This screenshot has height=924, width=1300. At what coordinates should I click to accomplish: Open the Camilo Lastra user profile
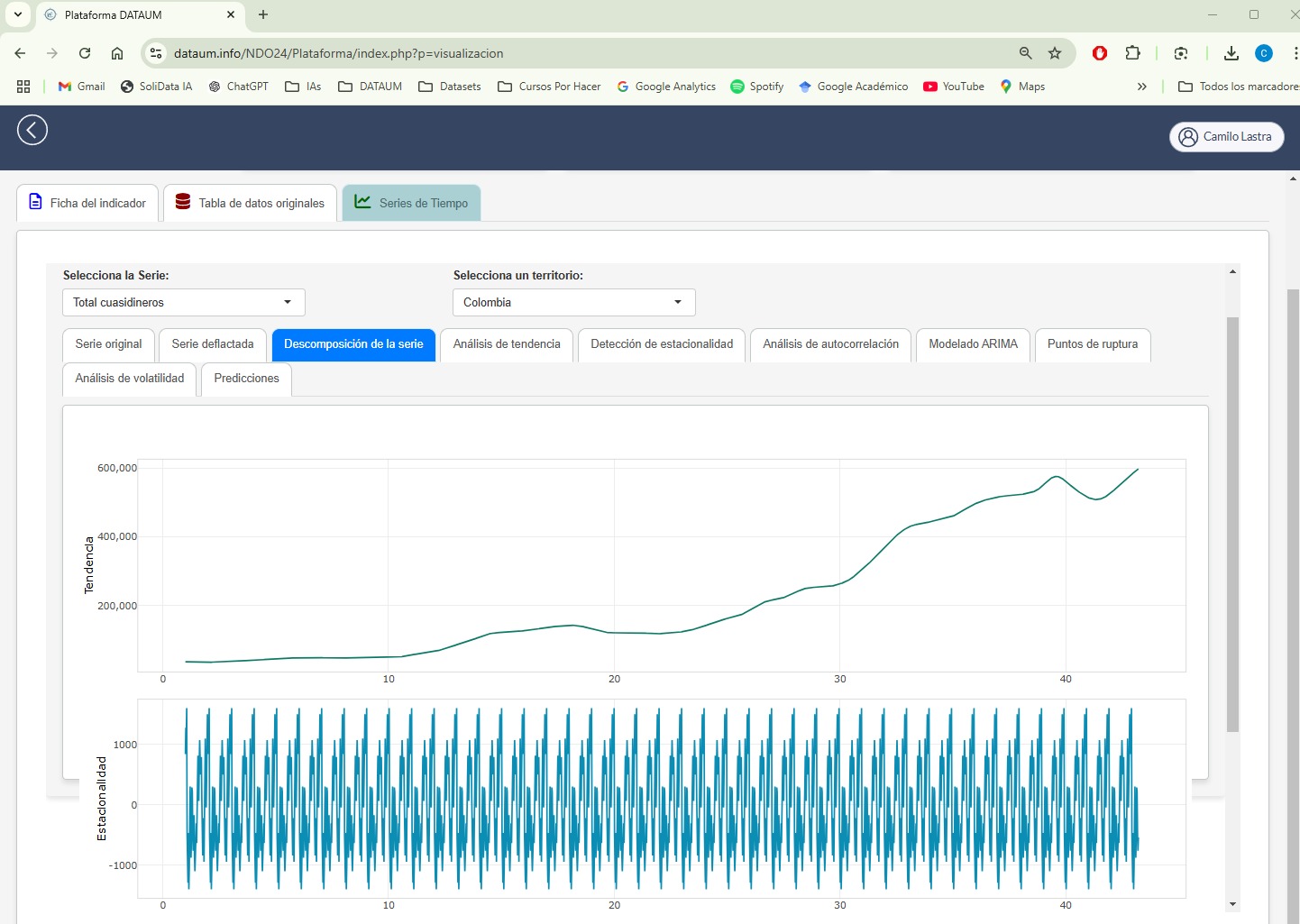[1226, 137]
